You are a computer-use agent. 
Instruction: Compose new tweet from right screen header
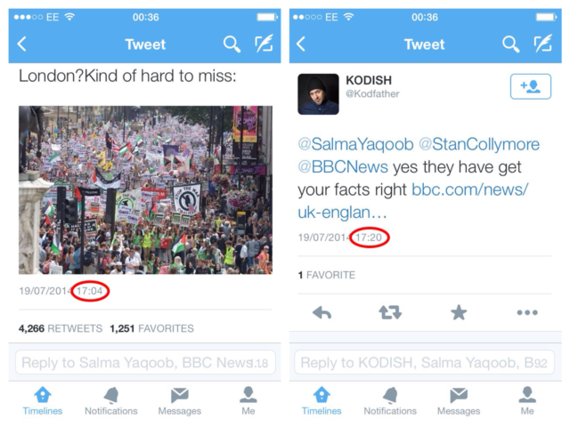[x=543, y=44]
